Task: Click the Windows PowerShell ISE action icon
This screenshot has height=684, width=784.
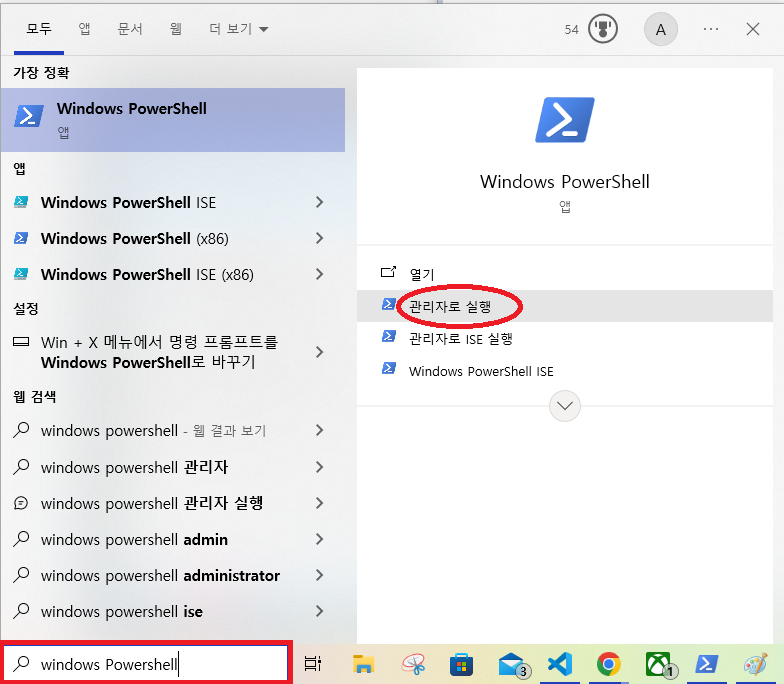Action: [x=388, y=369]
